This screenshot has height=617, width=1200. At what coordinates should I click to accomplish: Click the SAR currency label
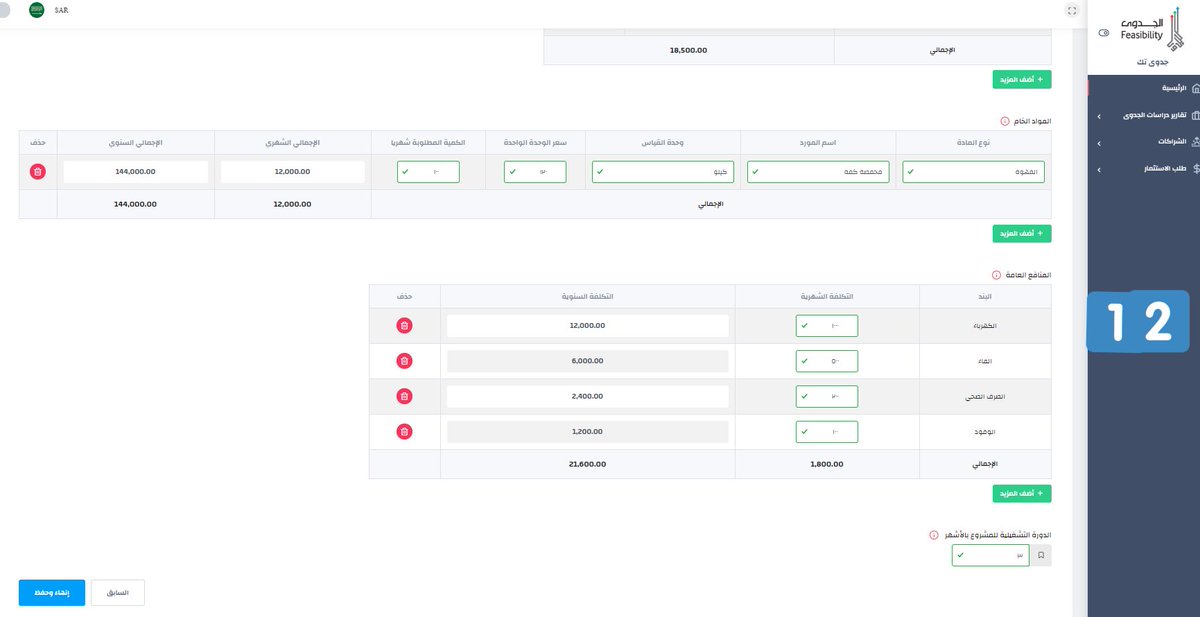(62, 10)
